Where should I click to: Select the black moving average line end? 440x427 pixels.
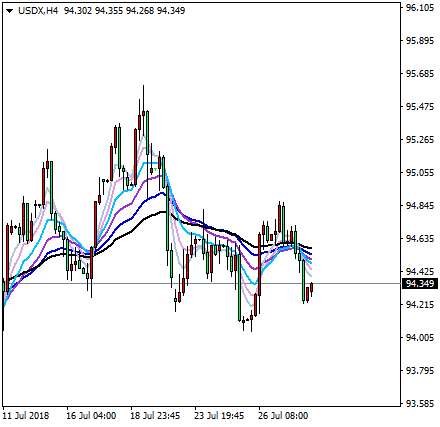[x=310, y=248]
